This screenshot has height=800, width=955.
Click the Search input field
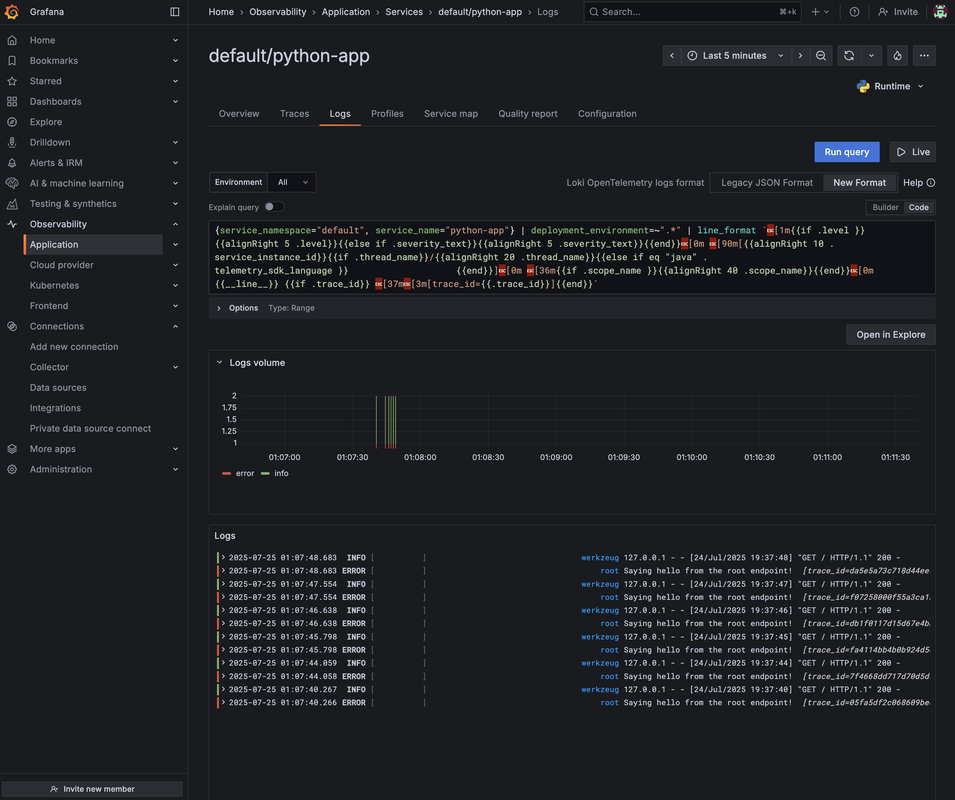(x=693, y=12)
